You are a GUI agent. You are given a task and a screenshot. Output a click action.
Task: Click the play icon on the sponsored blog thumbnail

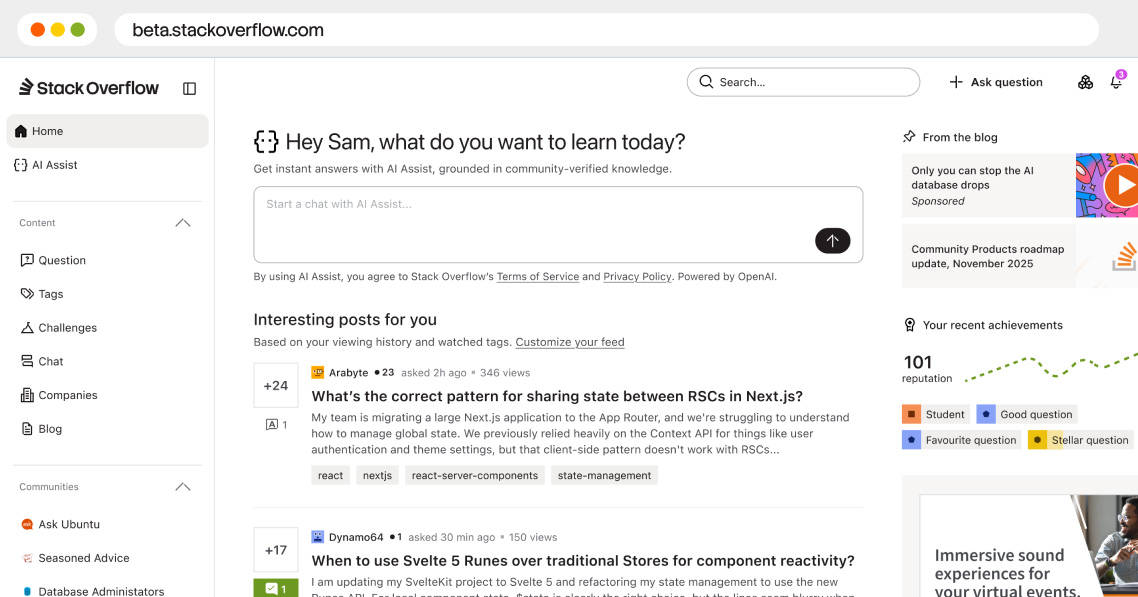(1123, 185)
